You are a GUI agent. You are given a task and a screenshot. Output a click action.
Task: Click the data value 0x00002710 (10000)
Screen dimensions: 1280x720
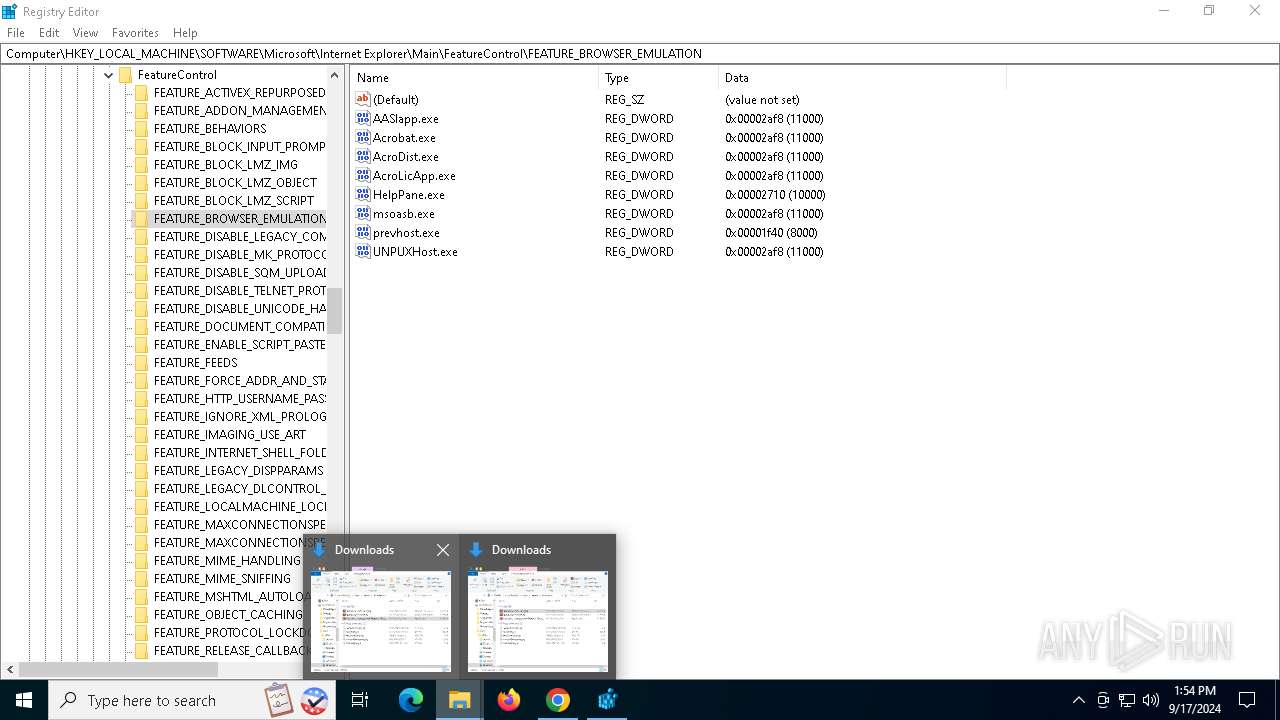pyautogui.click(x=775, y=194)
